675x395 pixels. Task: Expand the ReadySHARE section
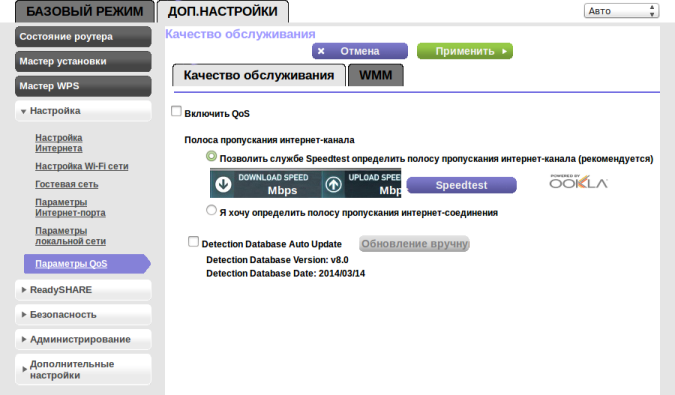click(83, 290)
